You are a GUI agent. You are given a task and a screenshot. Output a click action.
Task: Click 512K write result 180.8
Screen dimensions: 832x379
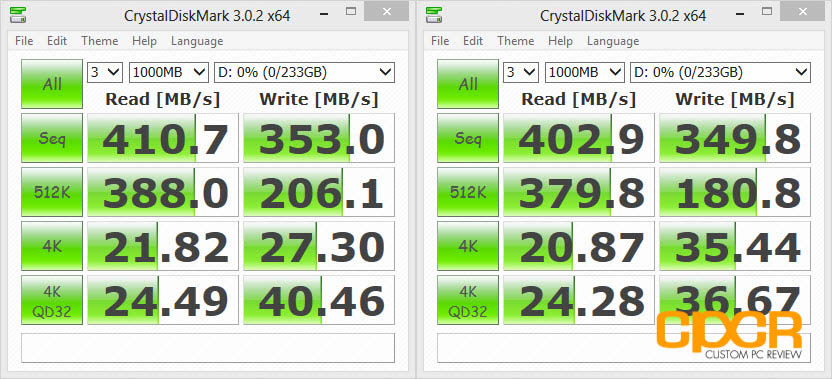[x=735, y=192]
